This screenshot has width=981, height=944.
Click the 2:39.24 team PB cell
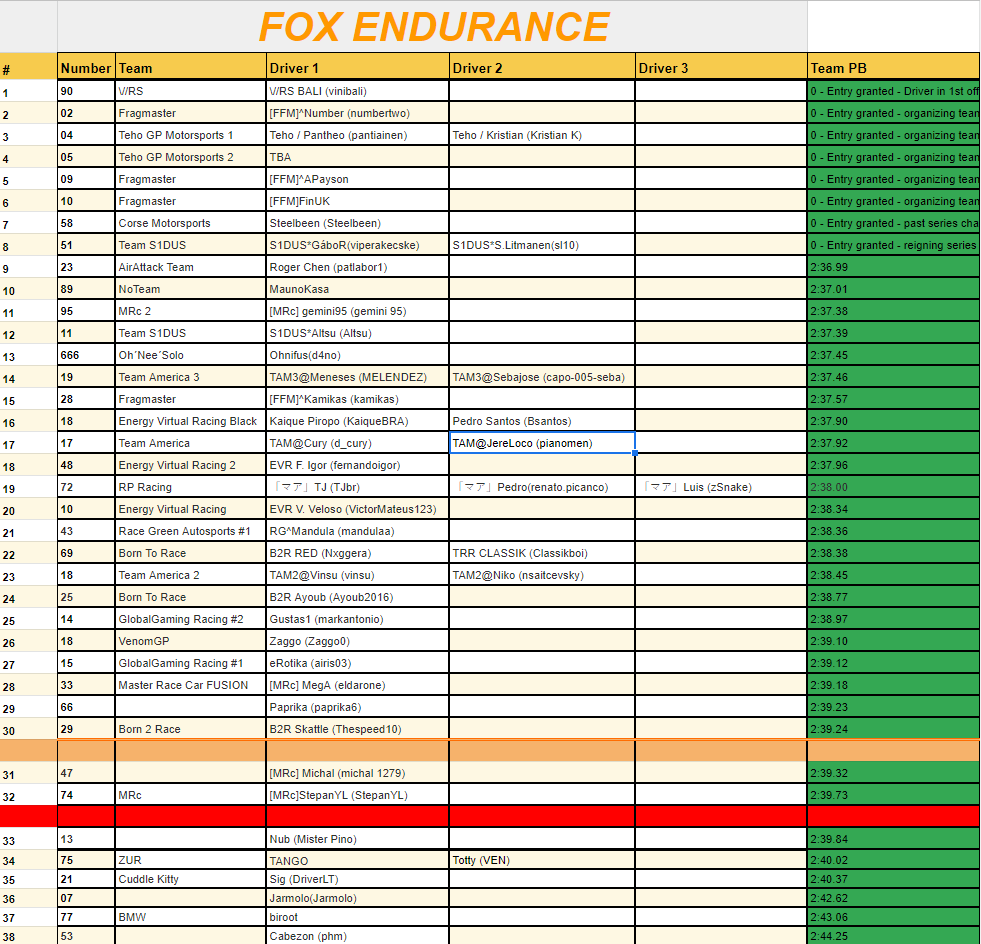894,729
